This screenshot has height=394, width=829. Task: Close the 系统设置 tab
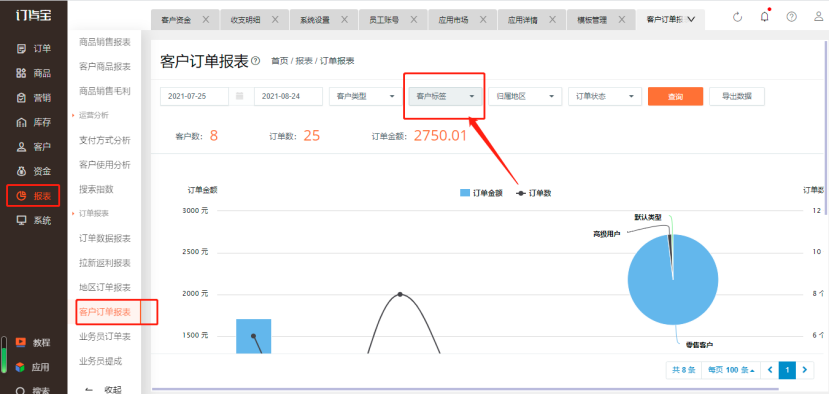(345, 20)
